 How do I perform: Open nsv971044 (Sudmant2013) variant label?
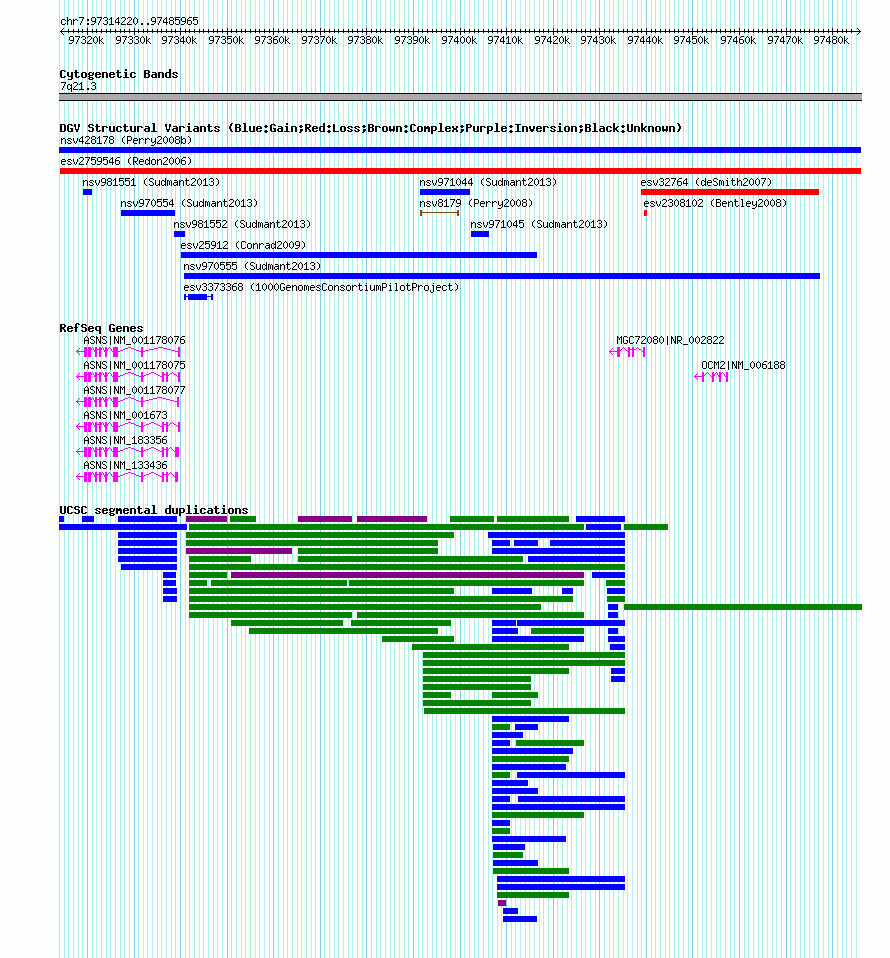pos(488,182)
